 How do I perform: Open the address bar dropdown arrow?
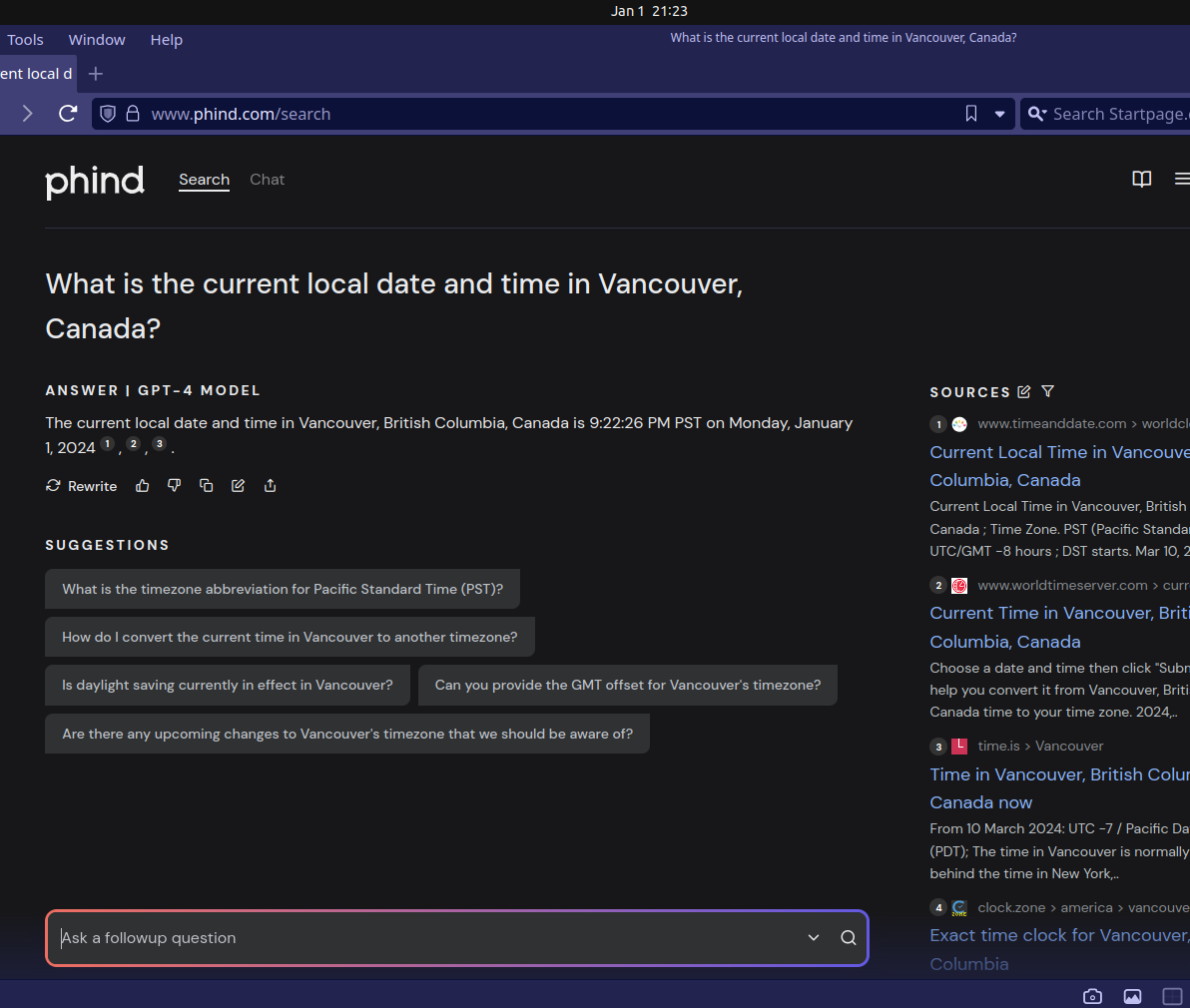(999, 115)
